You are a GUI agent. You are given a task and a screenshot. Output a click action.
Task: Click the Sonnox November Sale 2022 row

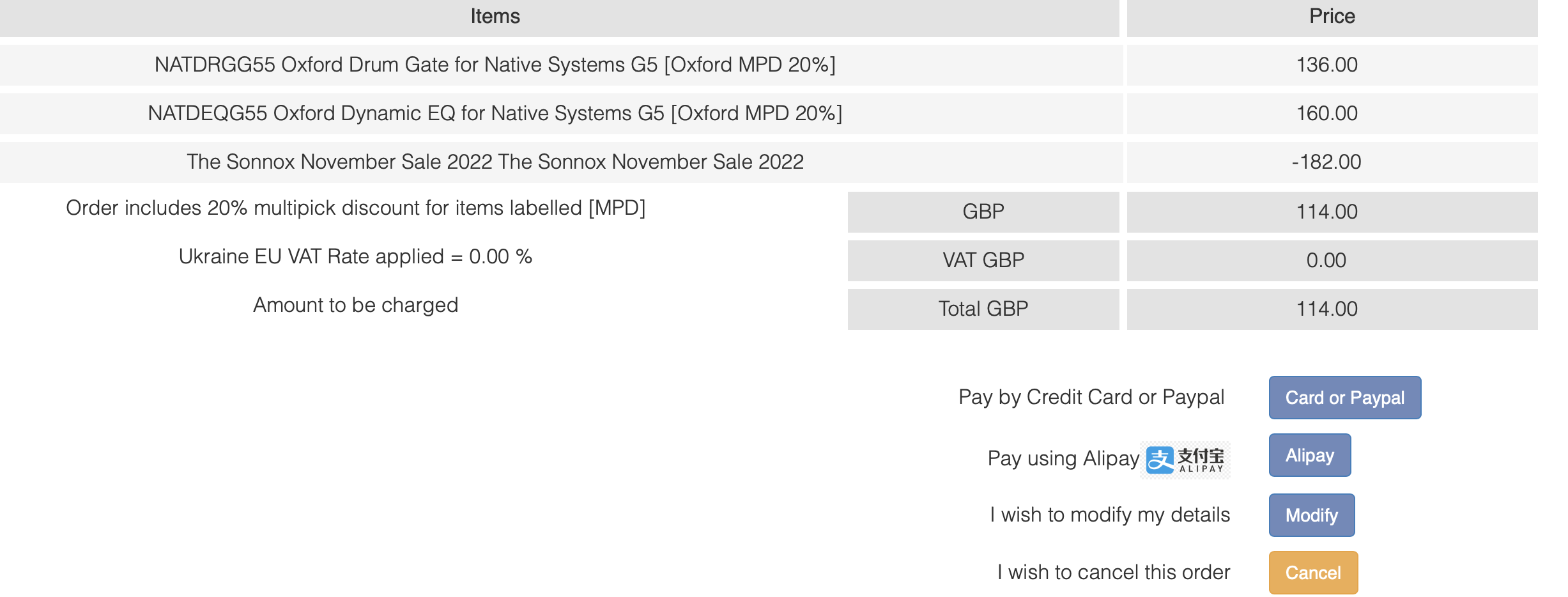click(495, 162)
